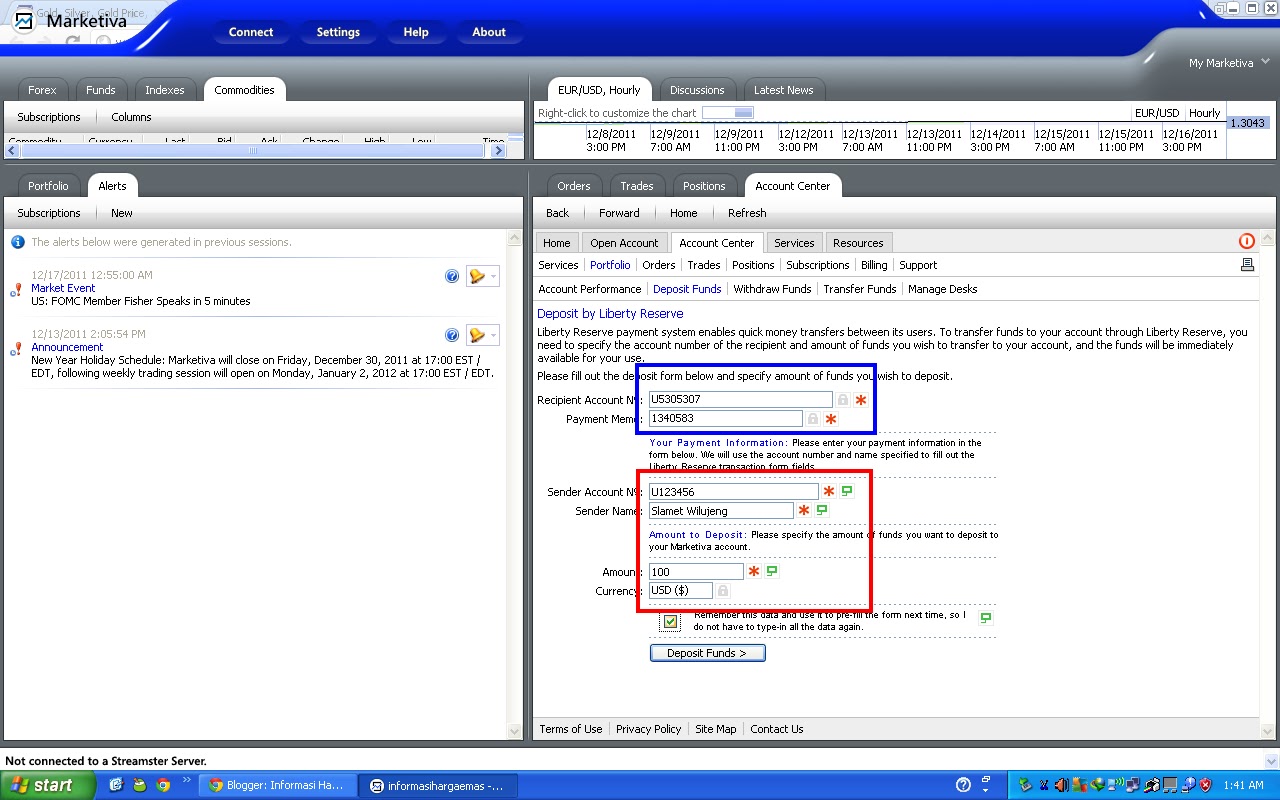Click the lock icon beside Payment Memo field

click(813, 419)
